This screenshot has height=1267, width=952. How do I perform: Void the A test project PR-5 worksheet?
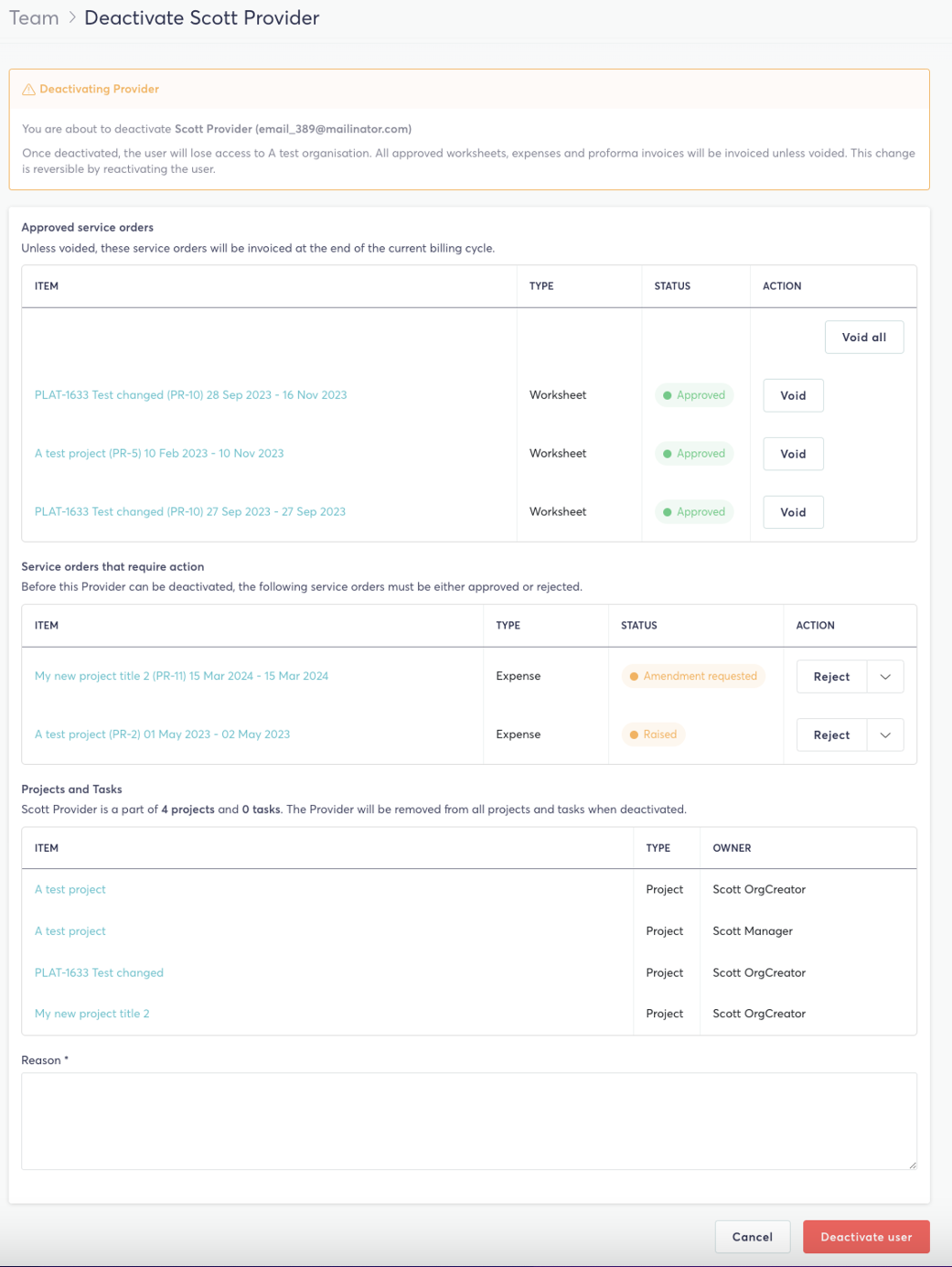click(792, 454)
